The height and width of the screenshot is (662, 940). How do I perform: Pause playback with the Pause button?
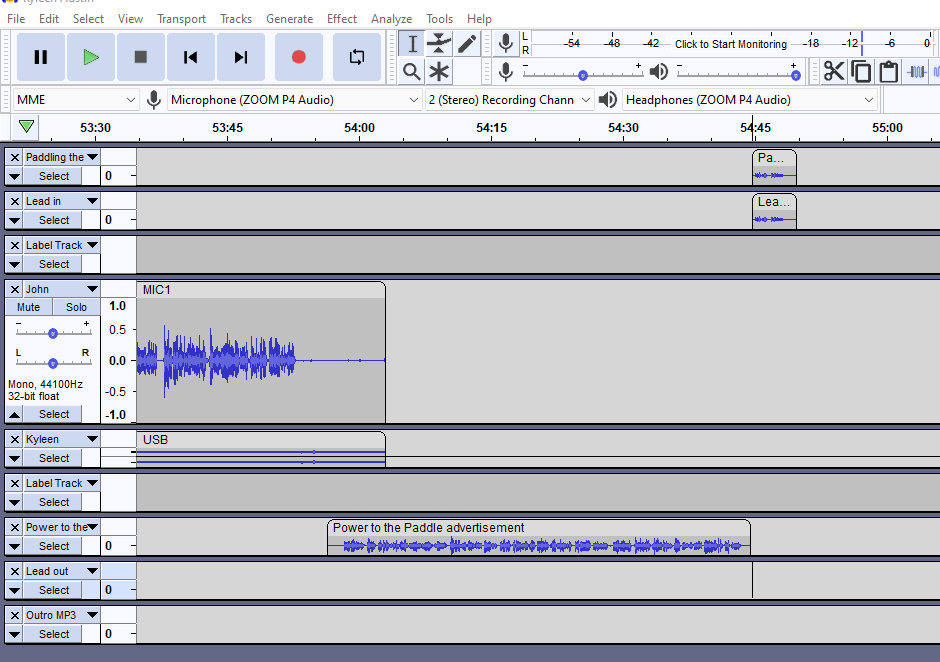41,57
